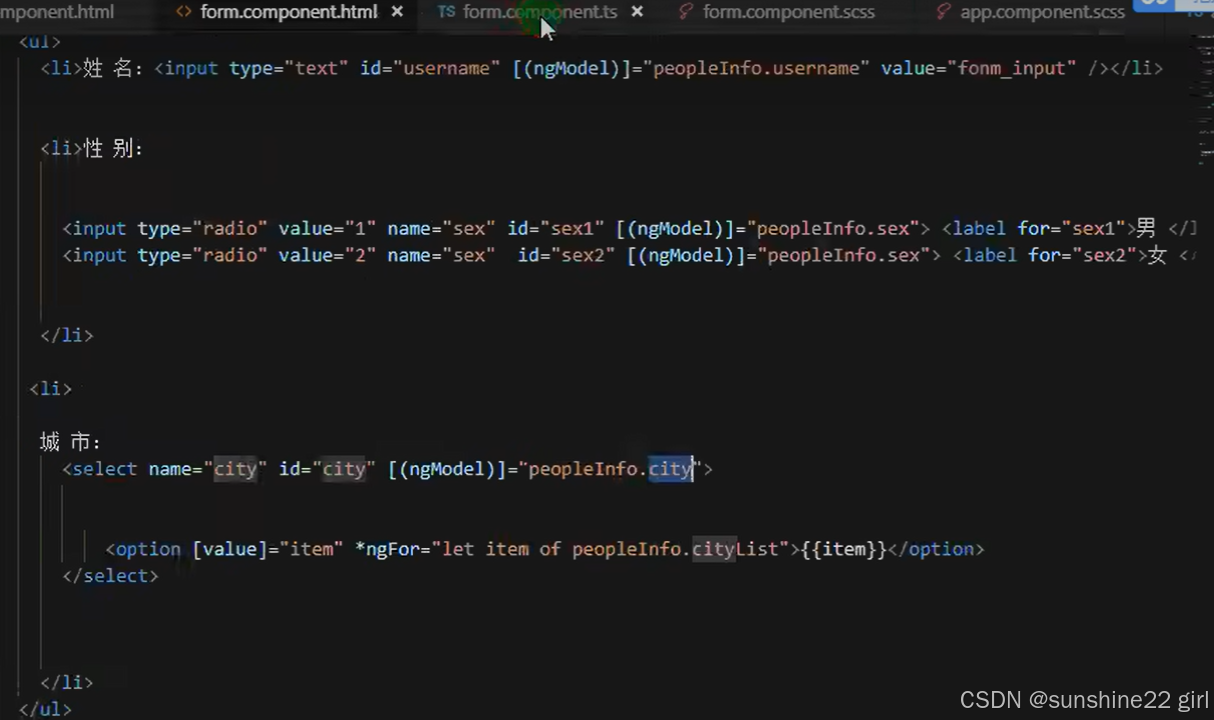
Task: Click the Sass icon on form.component.scss tab
Action: coord(686,12)
